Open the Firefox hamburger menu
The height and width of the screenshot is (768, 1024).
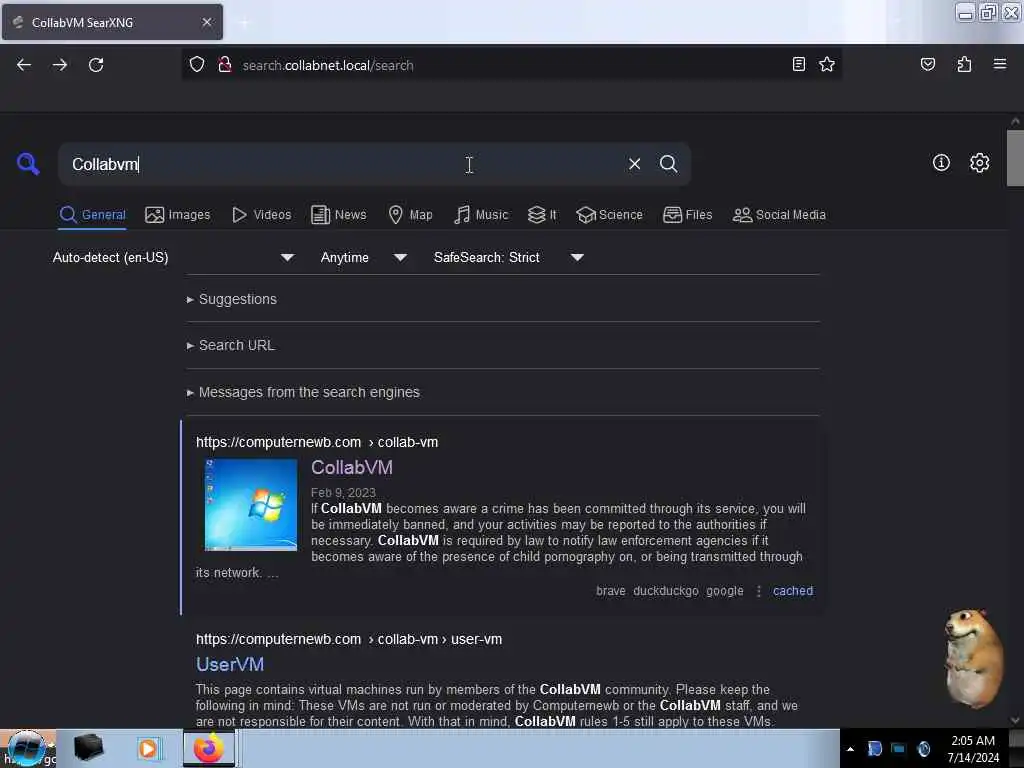1000,64
